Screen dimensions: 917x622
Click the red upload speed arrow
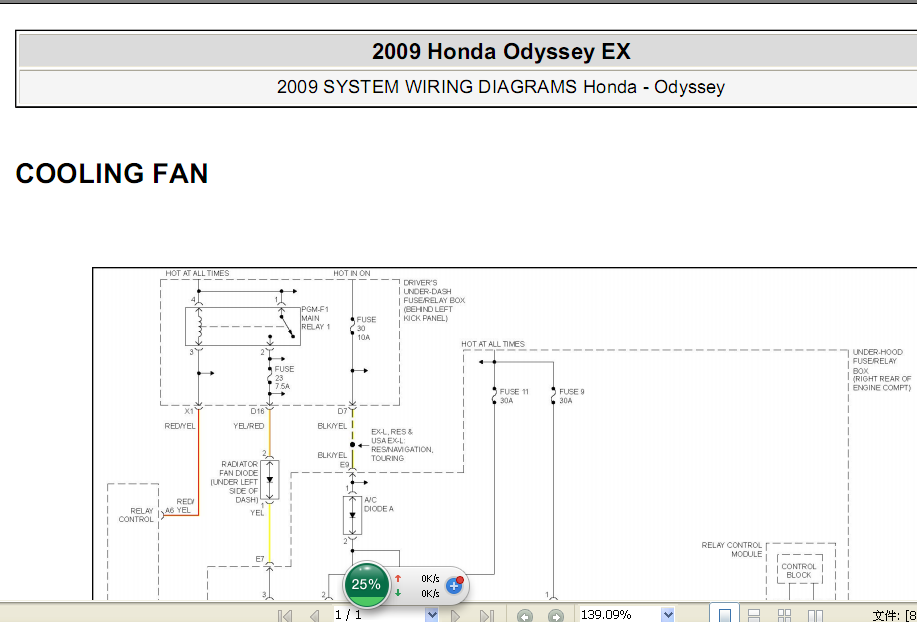(398, 578)
